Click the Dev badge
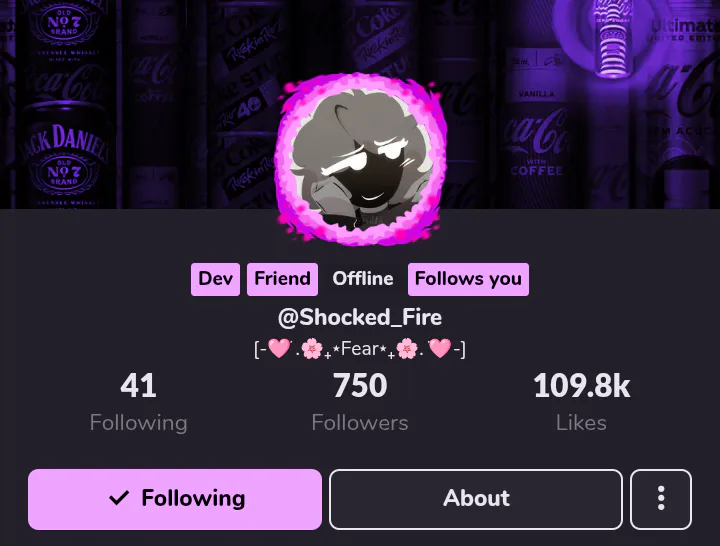This screenshot has width=720, height=546. [215, 279]
